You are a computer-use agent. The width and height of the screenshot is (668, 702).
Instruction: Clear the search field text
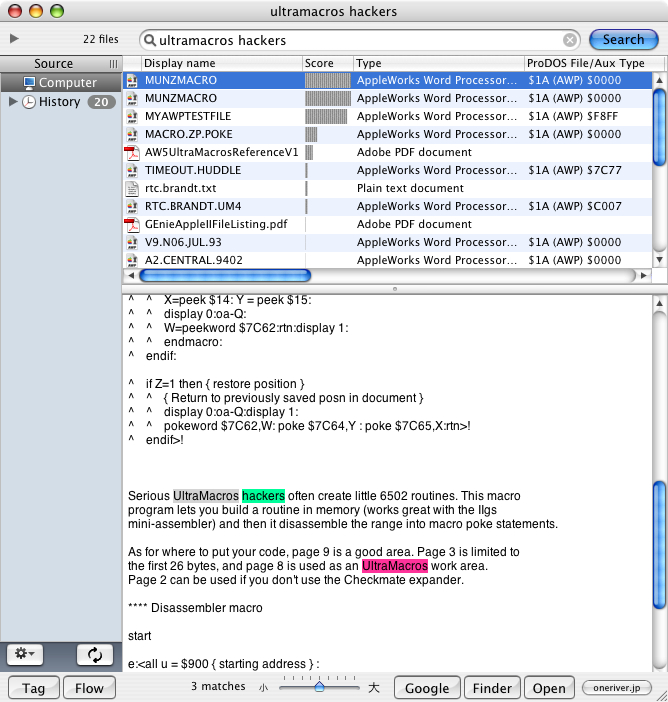pyautogui.click(x=570, y=40)
